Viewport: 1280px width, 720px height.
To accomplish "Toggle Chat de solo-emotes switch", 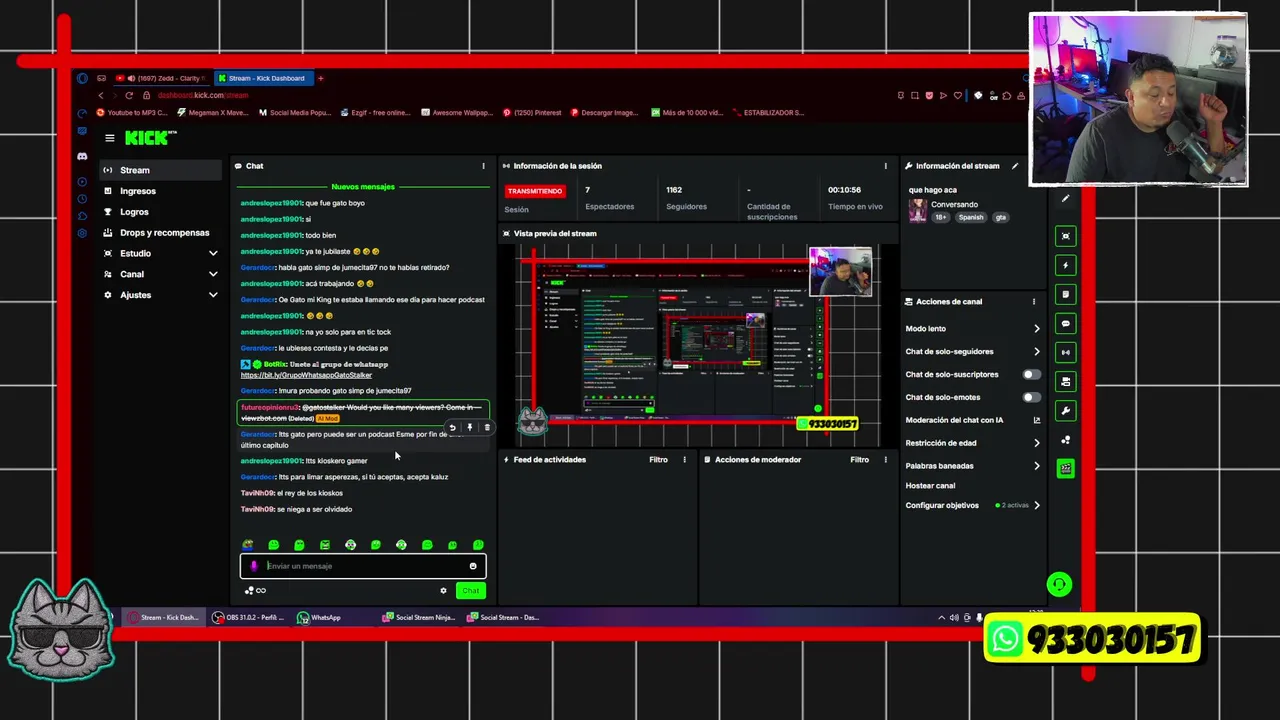I will tap(1031, 397).
